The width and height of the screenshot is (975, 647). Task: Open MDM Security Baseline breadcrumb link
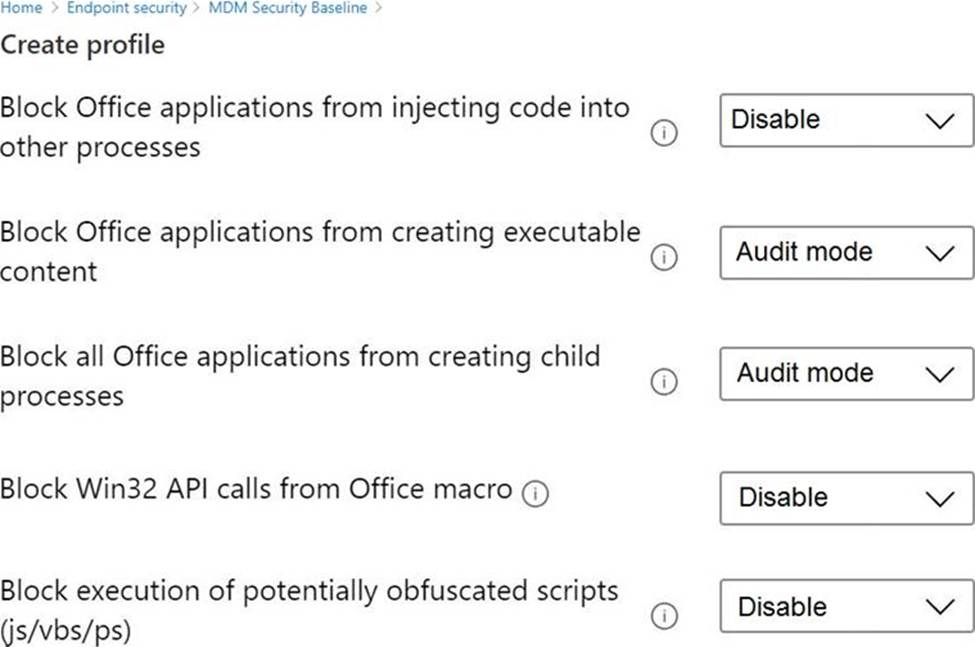point(287,8)
